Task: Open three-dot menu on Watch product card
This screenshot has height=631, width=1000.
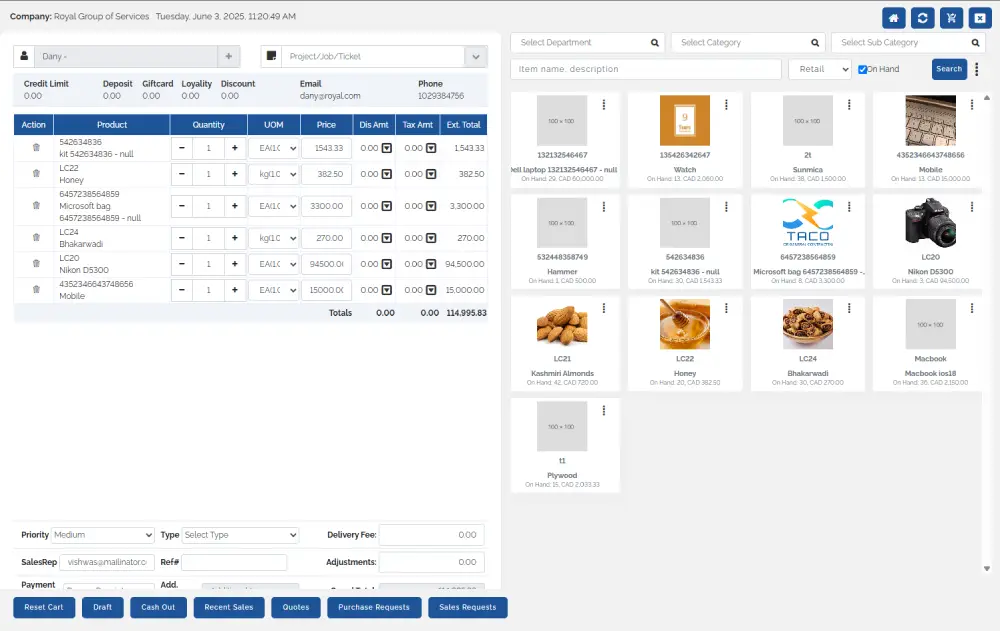Action: click(726, 105)
